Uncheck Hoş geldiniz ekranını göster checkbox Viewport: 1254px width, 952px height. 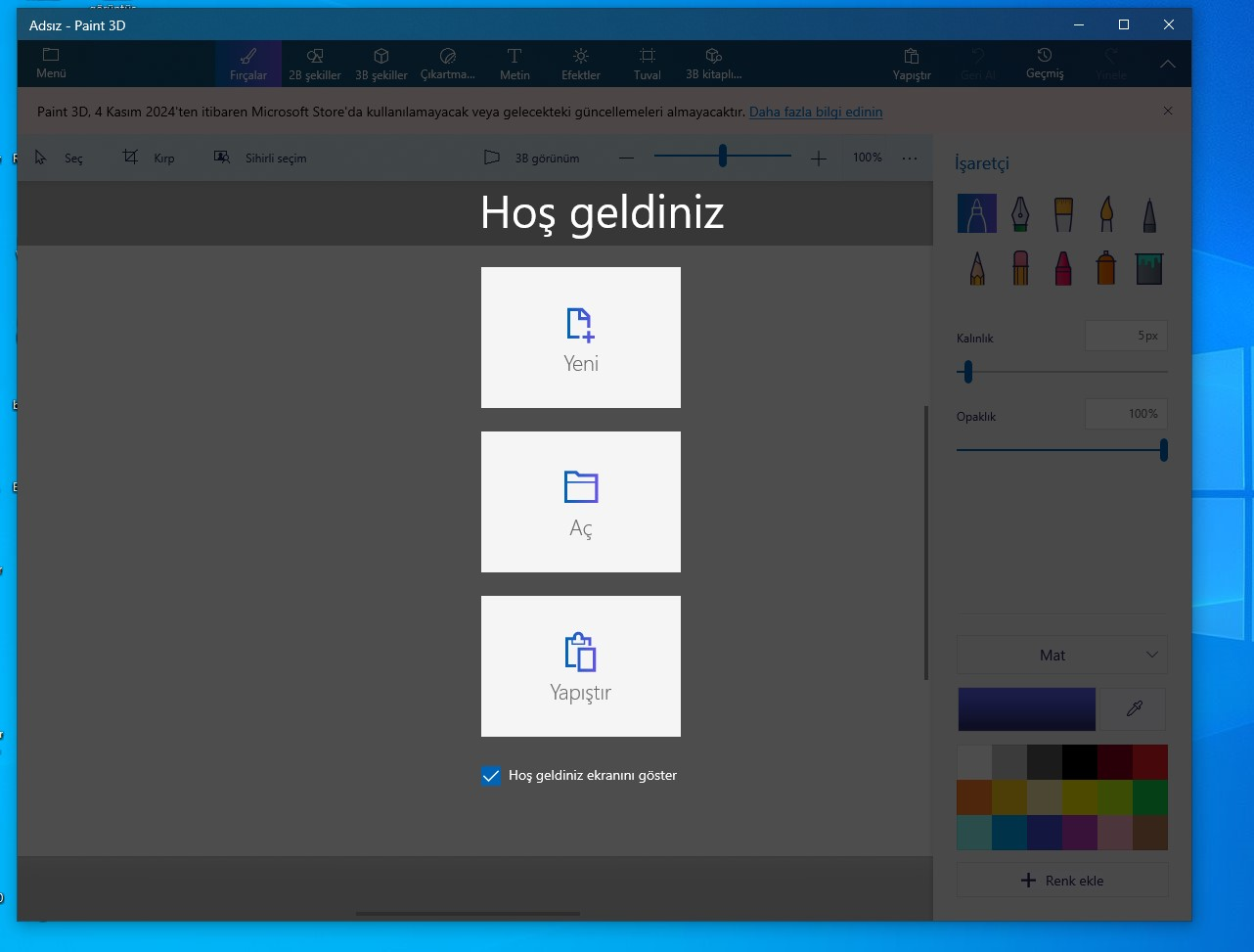[491, 776]
